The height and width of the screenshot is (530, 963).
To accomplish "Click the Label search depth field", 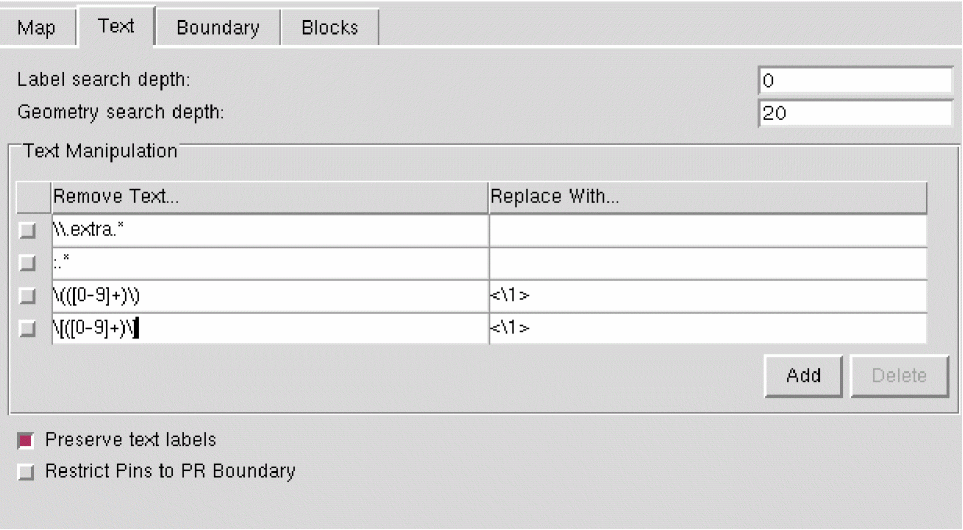I will click(x=855, y=81).
